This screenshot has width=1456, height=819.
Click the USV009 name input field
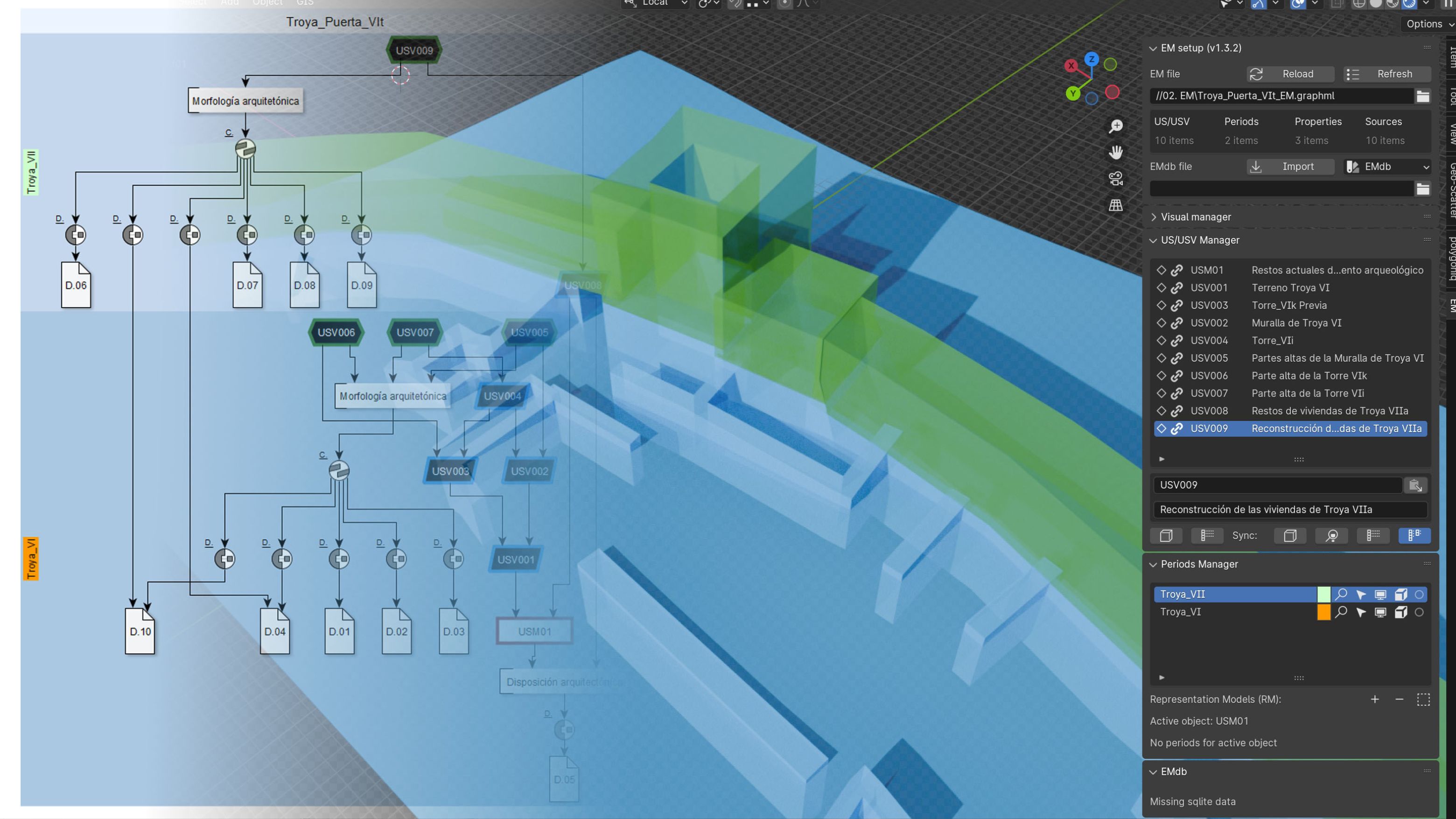point(1276,485)
